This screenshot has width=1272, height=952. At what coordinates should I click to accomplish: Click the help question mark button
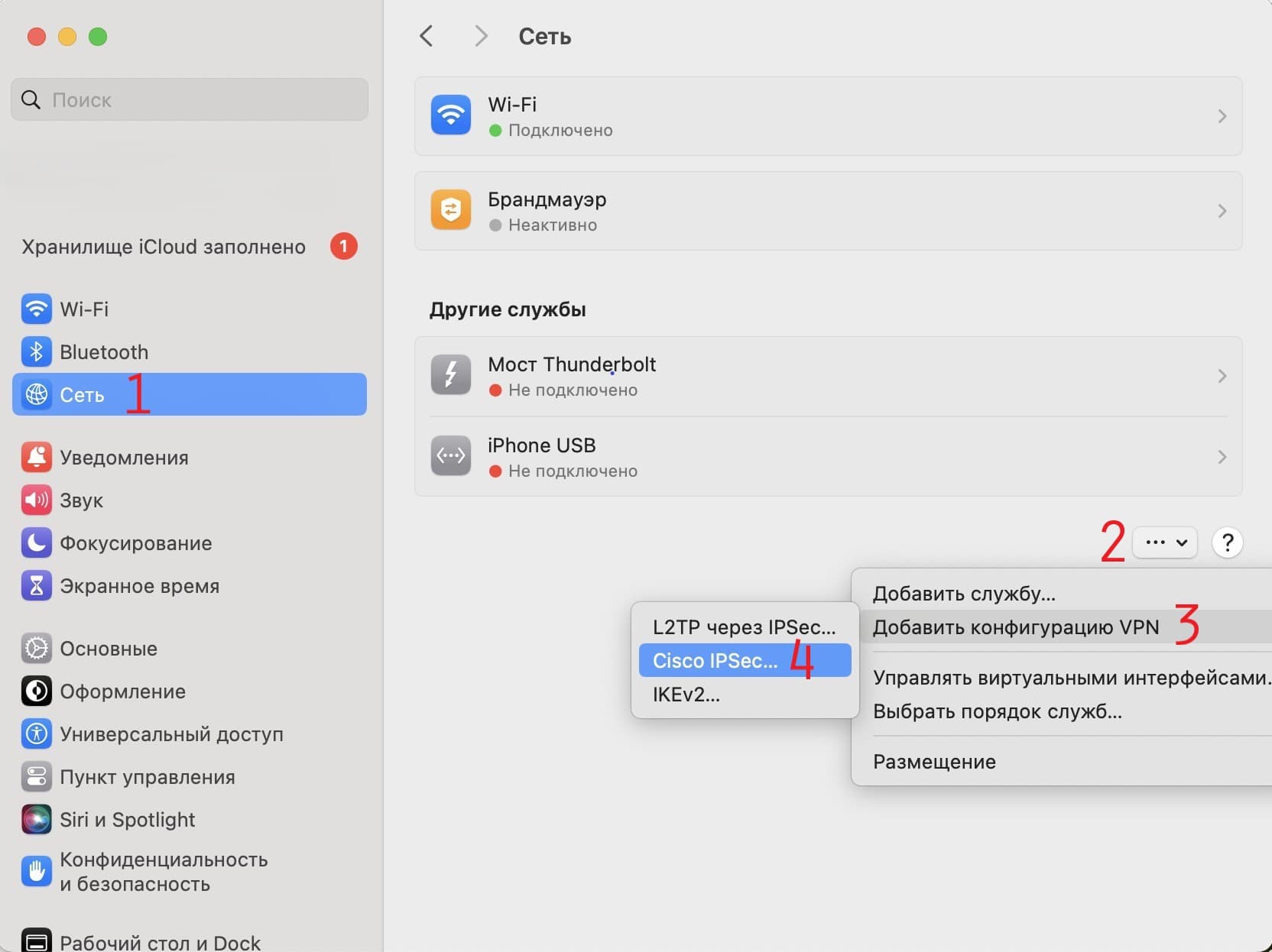tap(1227, 542)
